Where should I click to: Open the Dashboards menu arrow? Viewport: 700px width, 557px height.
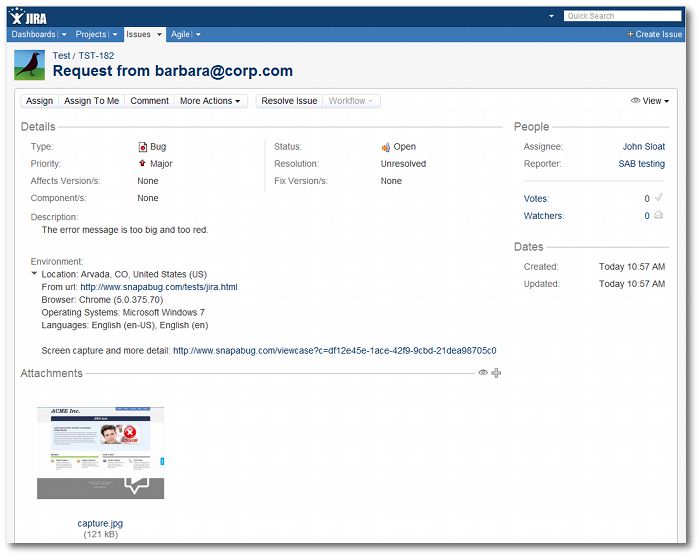click(64, 34)
